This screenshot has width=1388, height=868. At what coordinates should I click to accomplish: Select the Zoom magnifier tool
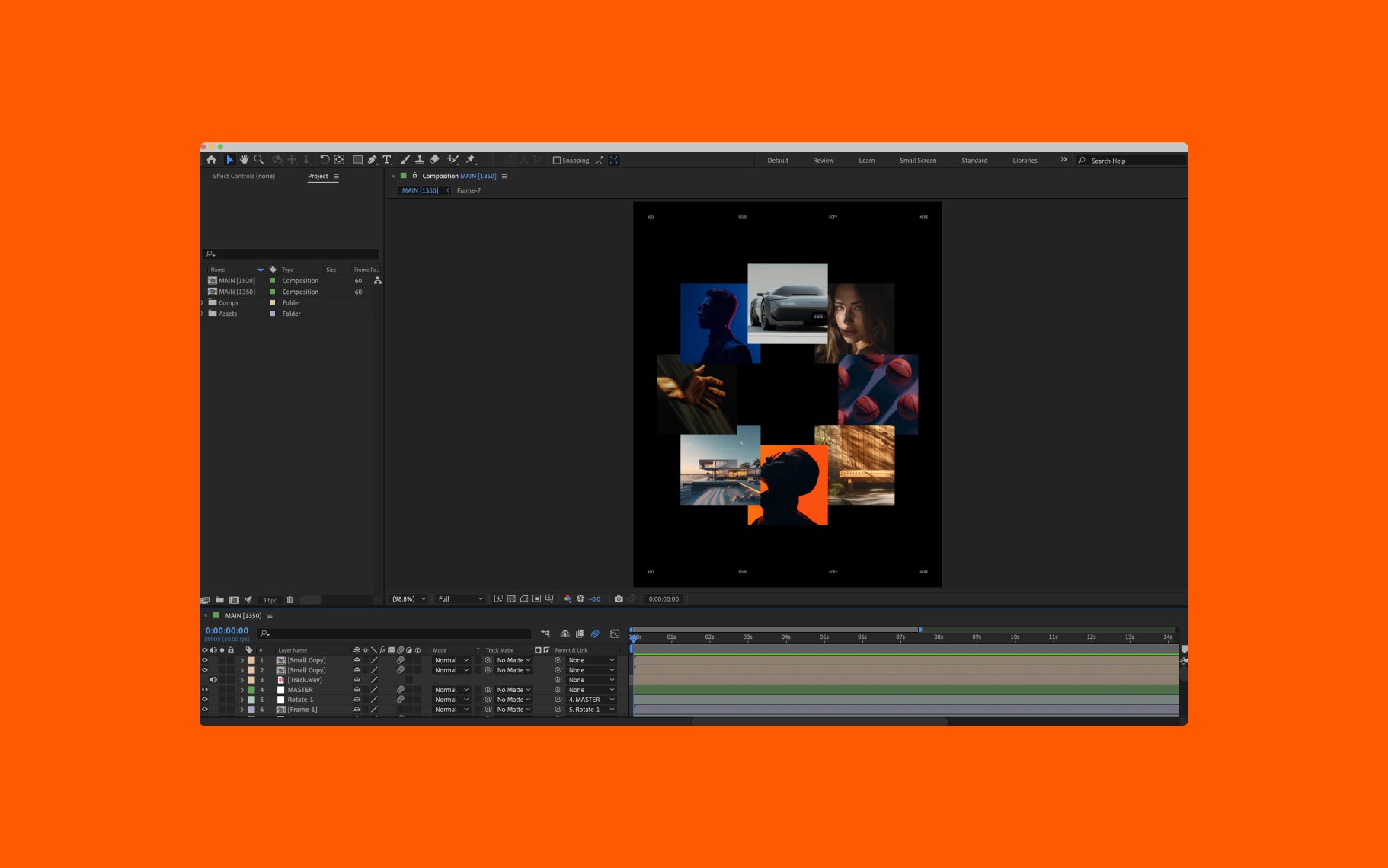click(259, 160)
